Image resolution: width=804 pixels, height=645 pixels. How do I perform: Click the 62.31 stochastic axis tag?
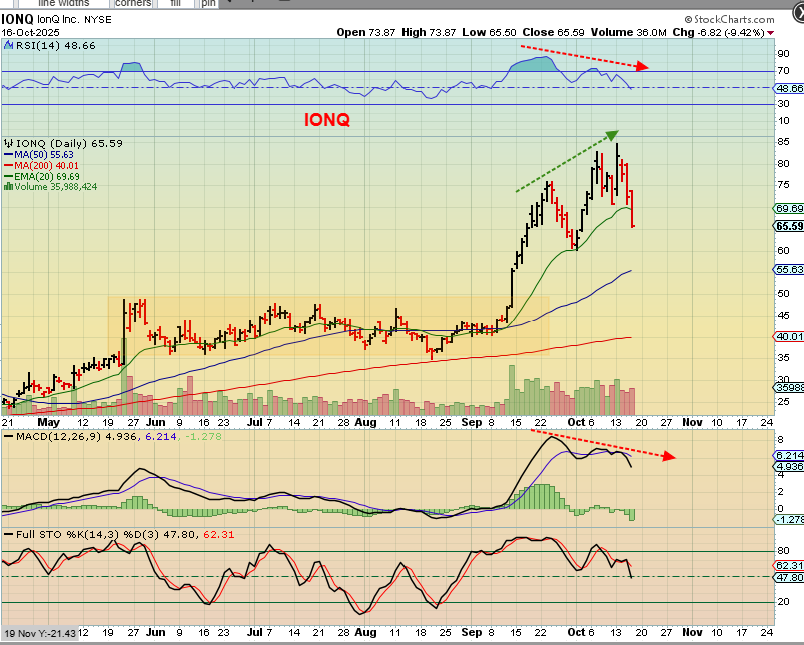789,565
